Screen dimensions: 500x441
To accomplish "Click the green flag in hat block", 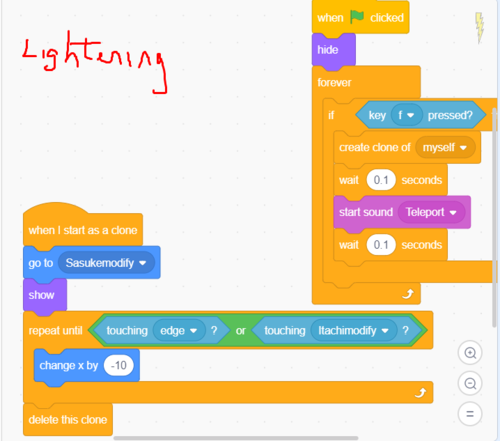I will 357,17.
